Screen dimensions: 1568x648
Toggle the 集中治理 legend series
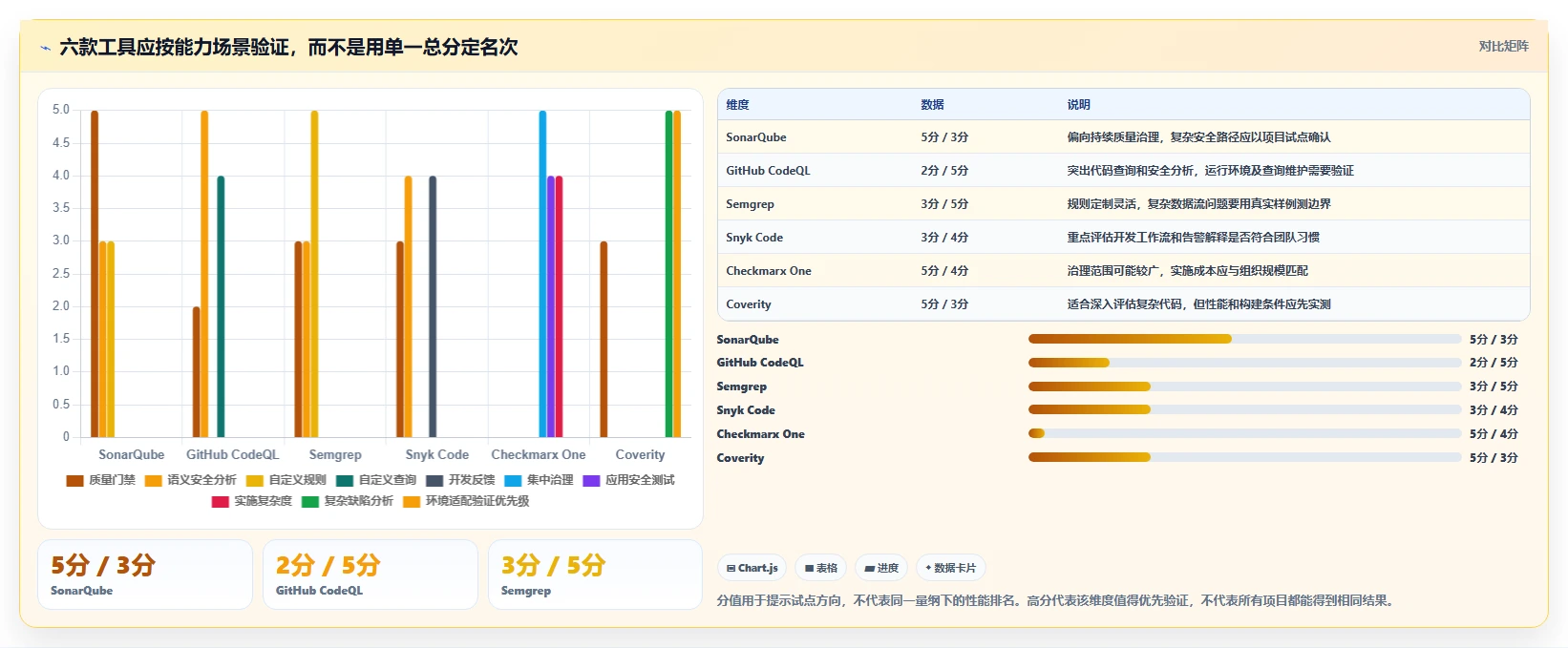[539, 480]
